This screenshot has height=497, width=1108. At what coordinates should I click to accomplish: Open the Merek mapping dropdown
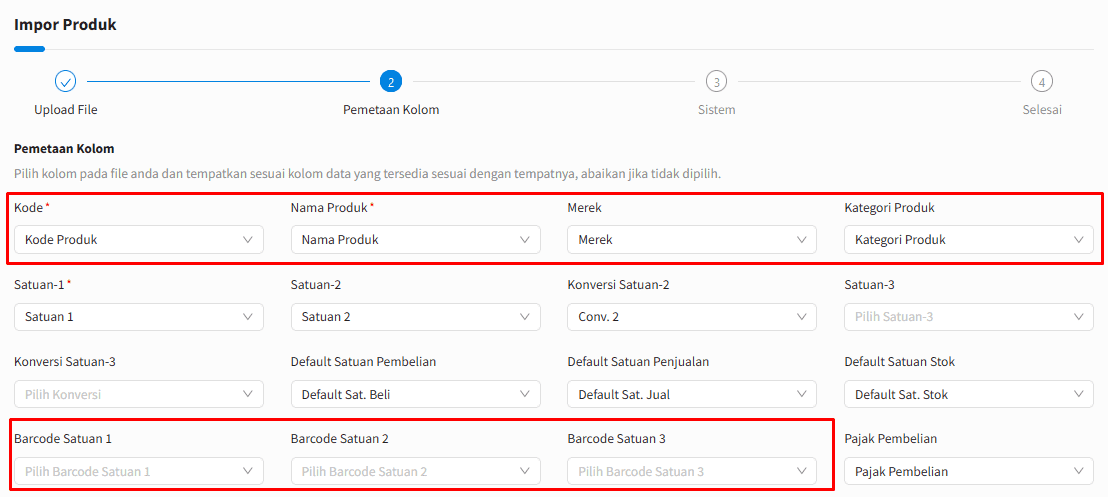tap(692, 240)
